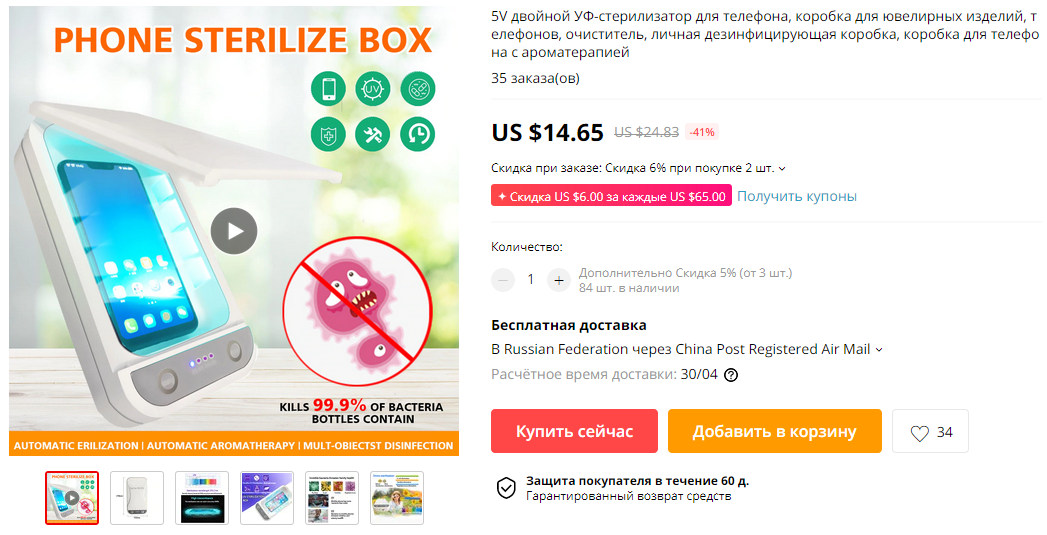Click the Добавить в корзину button
1047x535 pixels.
coord(775,431)
